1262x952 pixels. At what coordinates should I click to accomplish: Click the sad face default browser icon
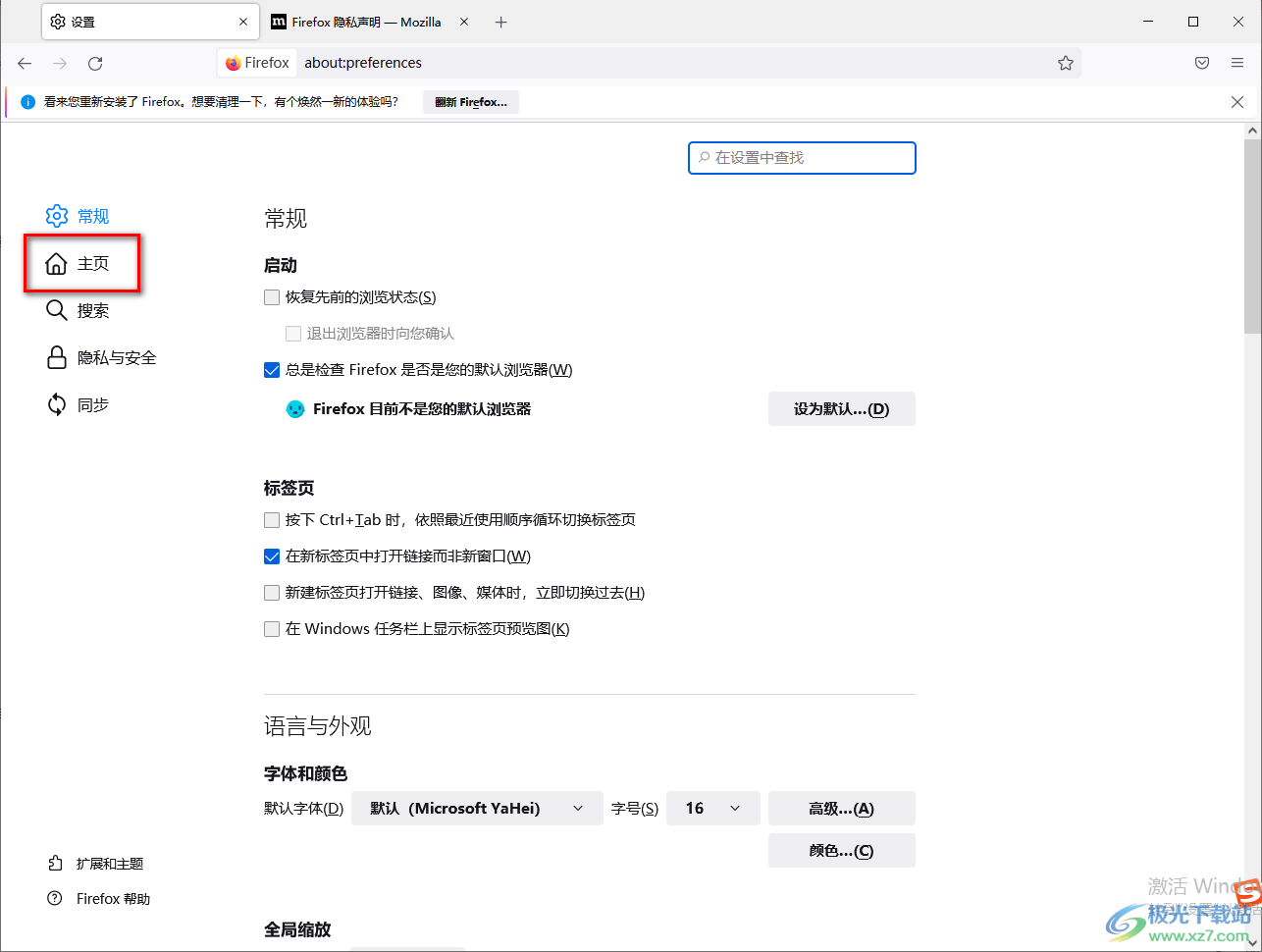(x=295, y=409)
